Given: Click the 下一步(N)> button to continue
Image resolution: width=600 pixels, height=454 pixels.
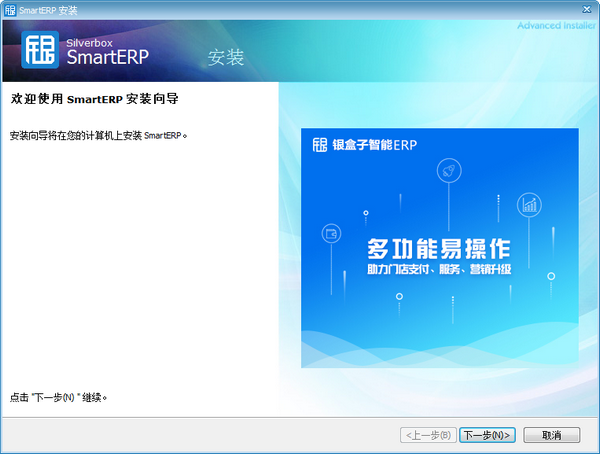Looking at the screenshot, I should 487,435.
